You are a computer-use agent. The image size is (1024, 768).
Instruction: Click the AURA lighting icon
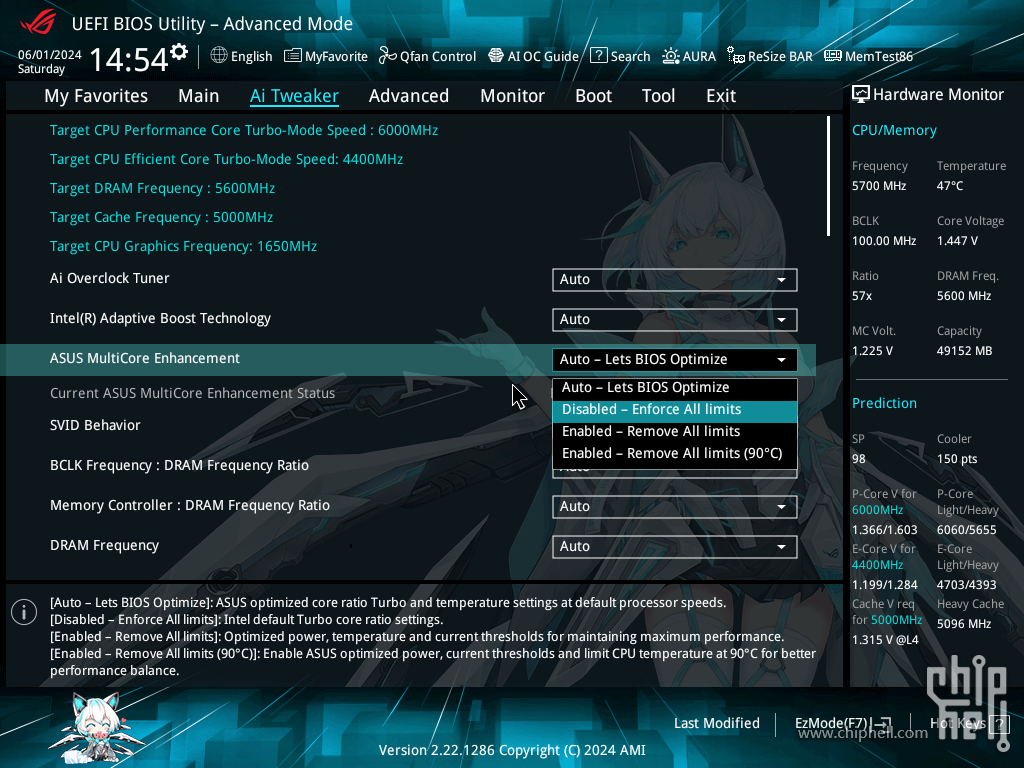tap(671, 56)
